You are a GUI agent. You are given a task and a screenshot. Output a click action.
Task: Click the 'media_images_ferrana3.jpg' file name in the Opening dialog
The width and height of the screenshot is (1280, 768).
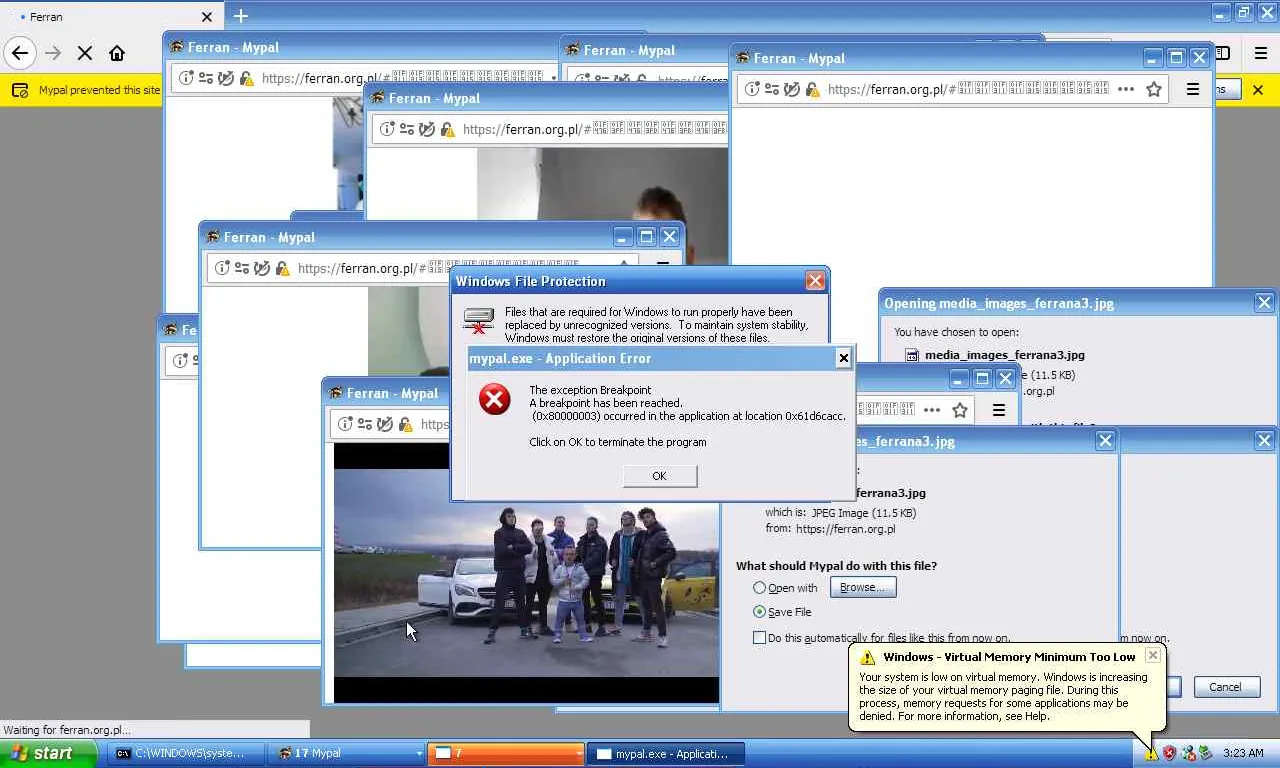click(x=1005, y=355)
